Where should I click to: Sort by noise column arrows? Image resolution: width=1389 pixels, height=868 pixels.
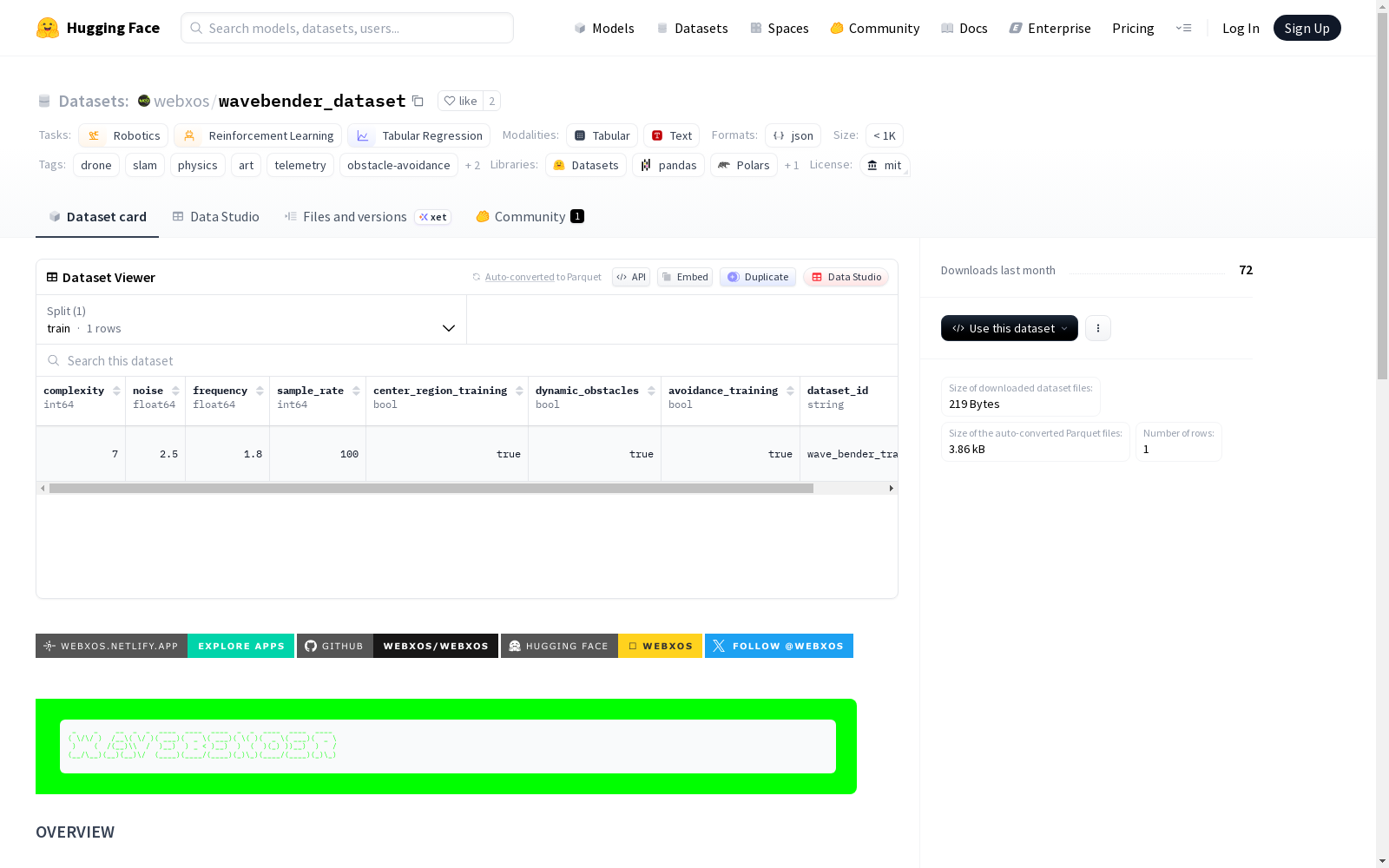175,391
